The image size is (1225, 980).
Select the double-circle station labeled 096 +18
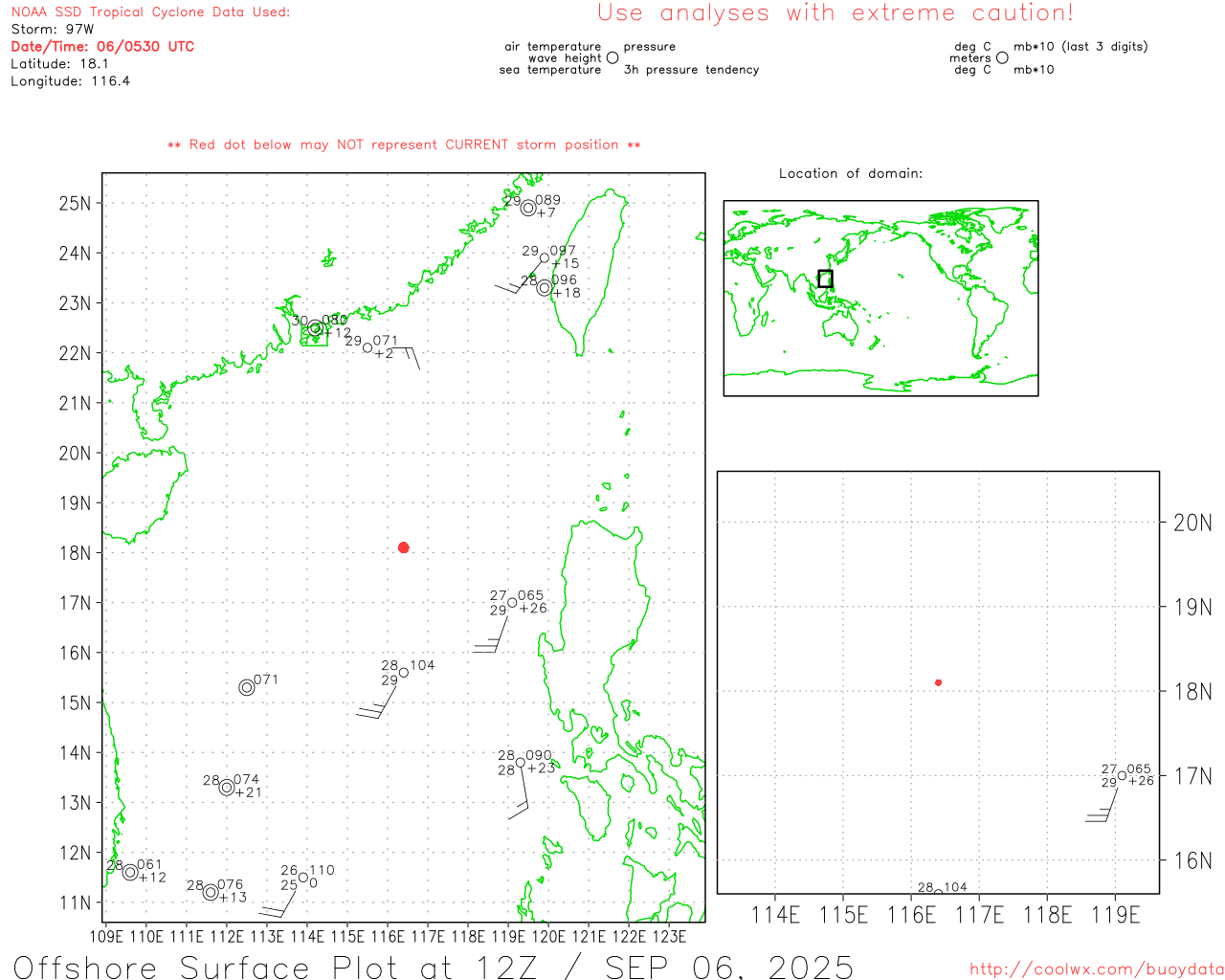click(x=545, y=287)
